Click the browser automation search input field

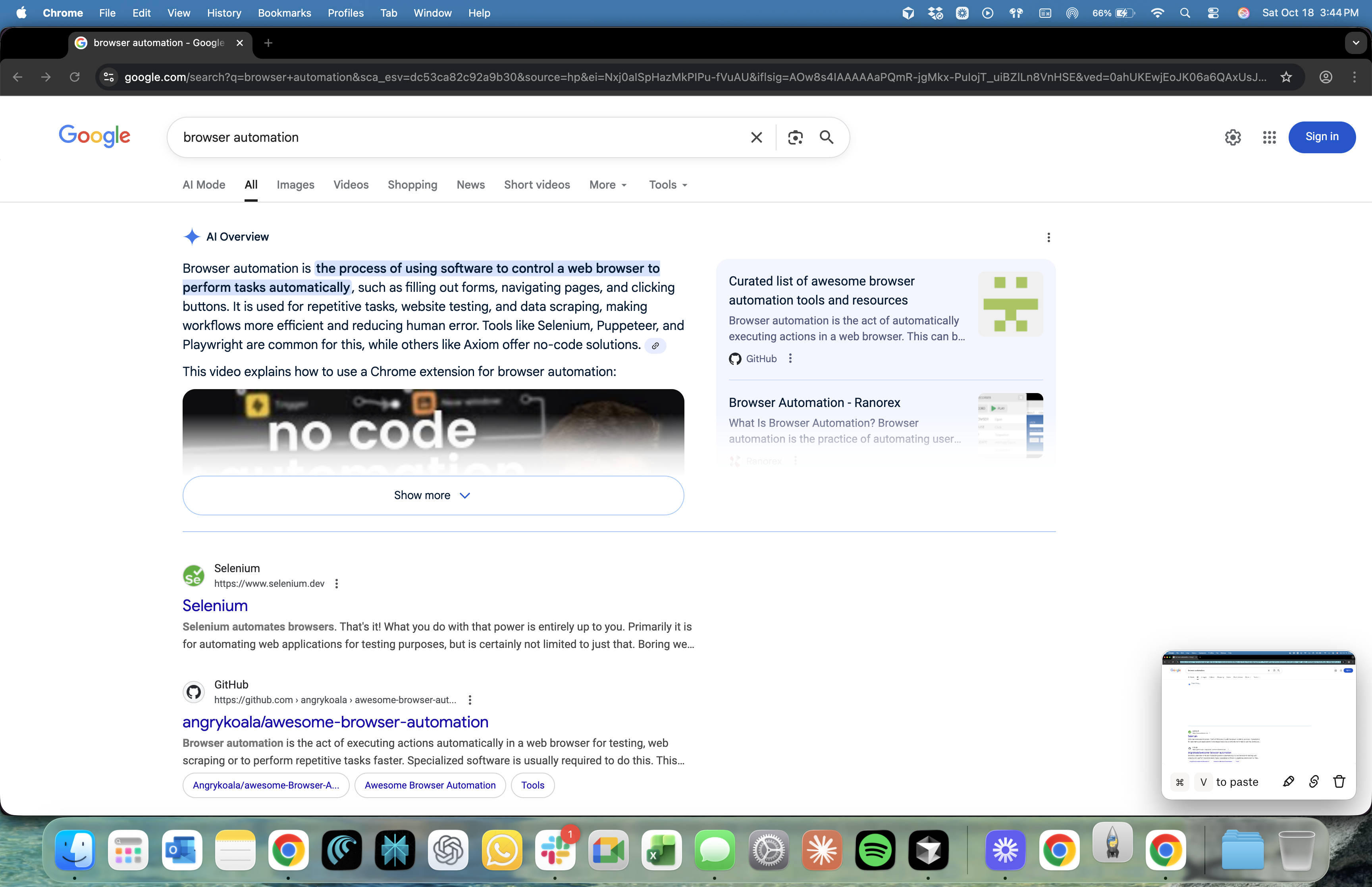tap(455, 137)
